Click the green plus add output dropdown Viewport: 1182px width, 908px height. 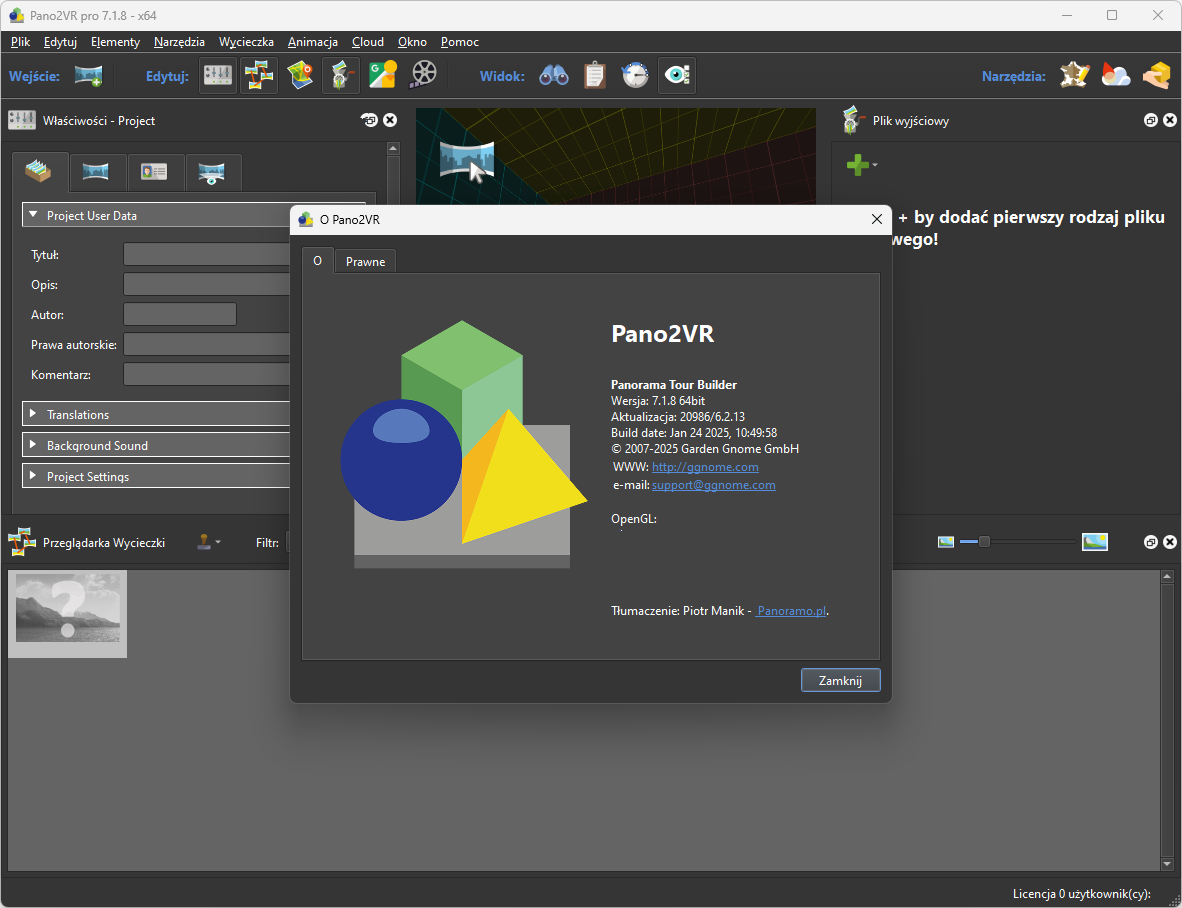[862, 164]
